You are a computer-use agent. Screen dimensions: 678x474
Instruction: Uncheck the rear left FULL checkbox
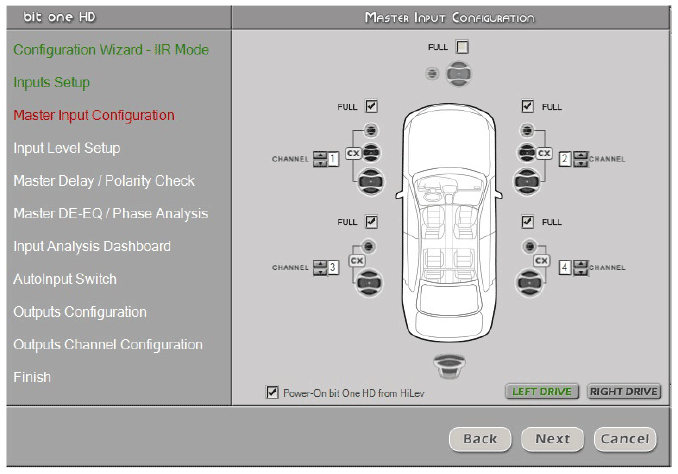pos(371,222)
